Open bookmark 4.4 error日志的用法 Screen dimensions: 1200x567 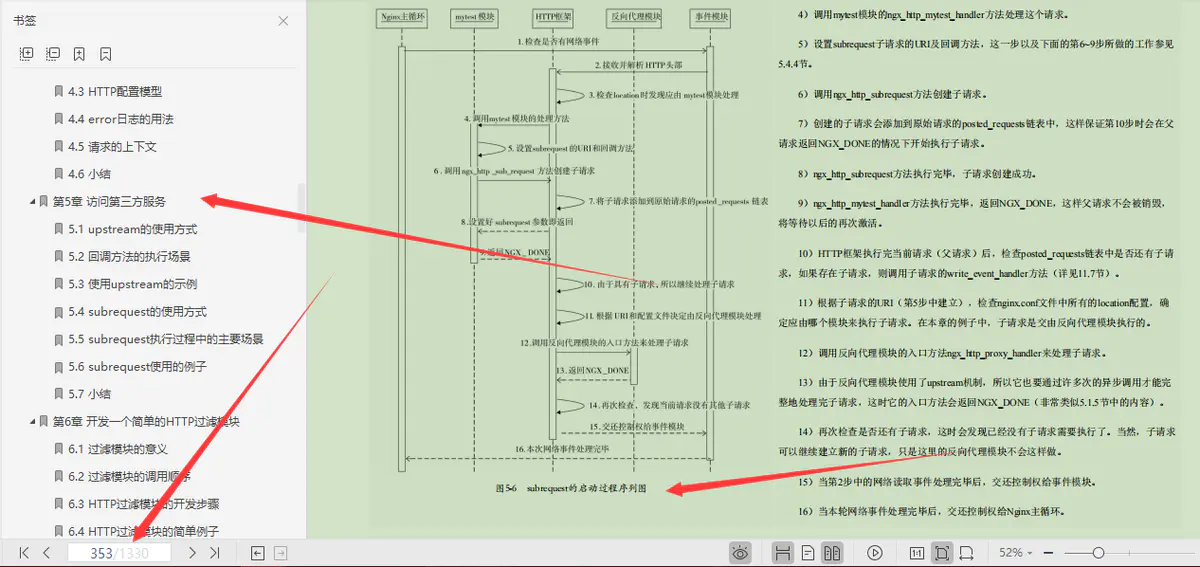tap(121, 119)
